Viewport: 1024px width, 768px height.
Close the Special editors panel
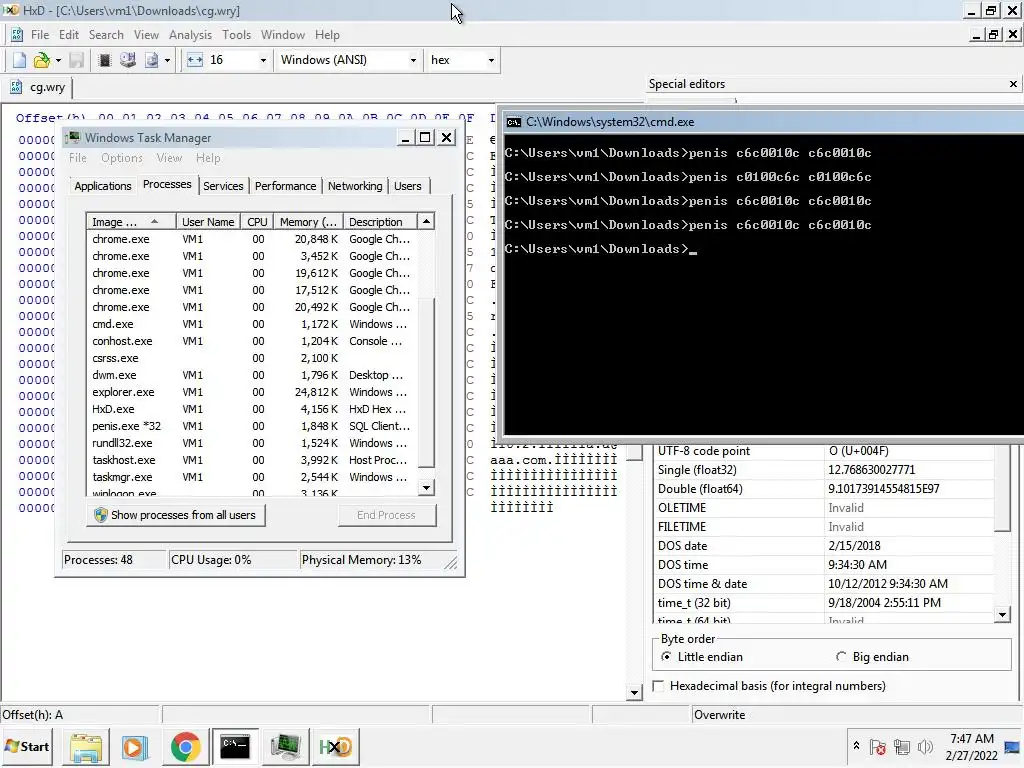point(1013,84)
